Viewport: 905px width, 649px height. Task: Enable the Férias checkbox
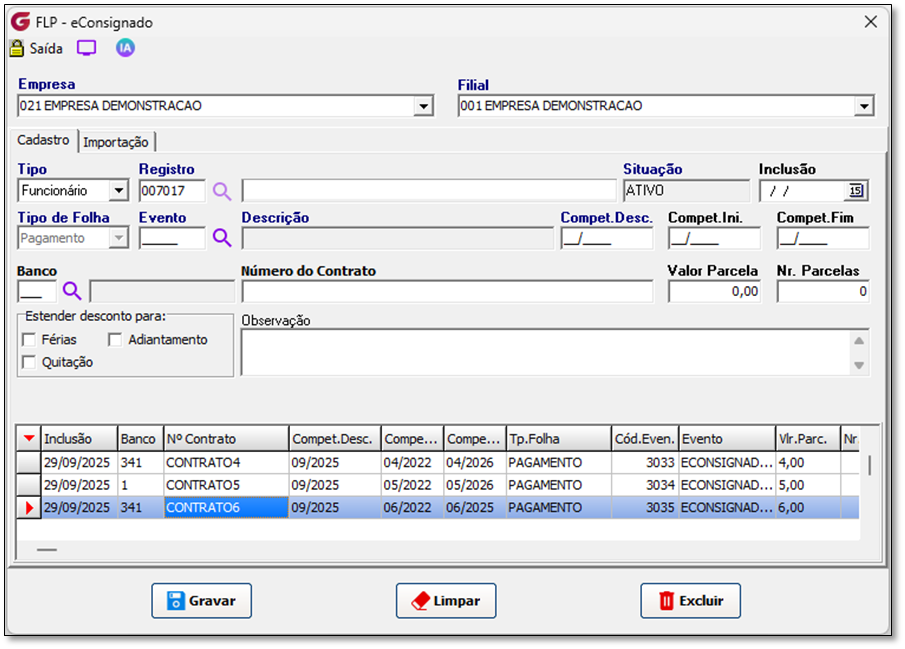[29, 340]
